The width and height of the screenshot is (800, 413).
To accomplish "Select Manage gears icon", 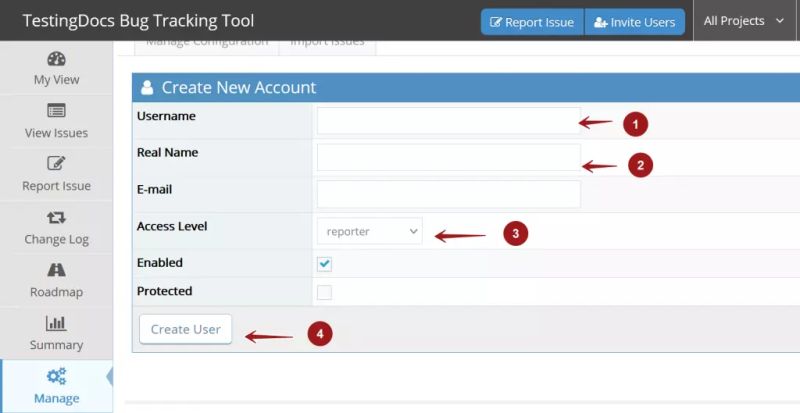I will [x=56, y=376].
